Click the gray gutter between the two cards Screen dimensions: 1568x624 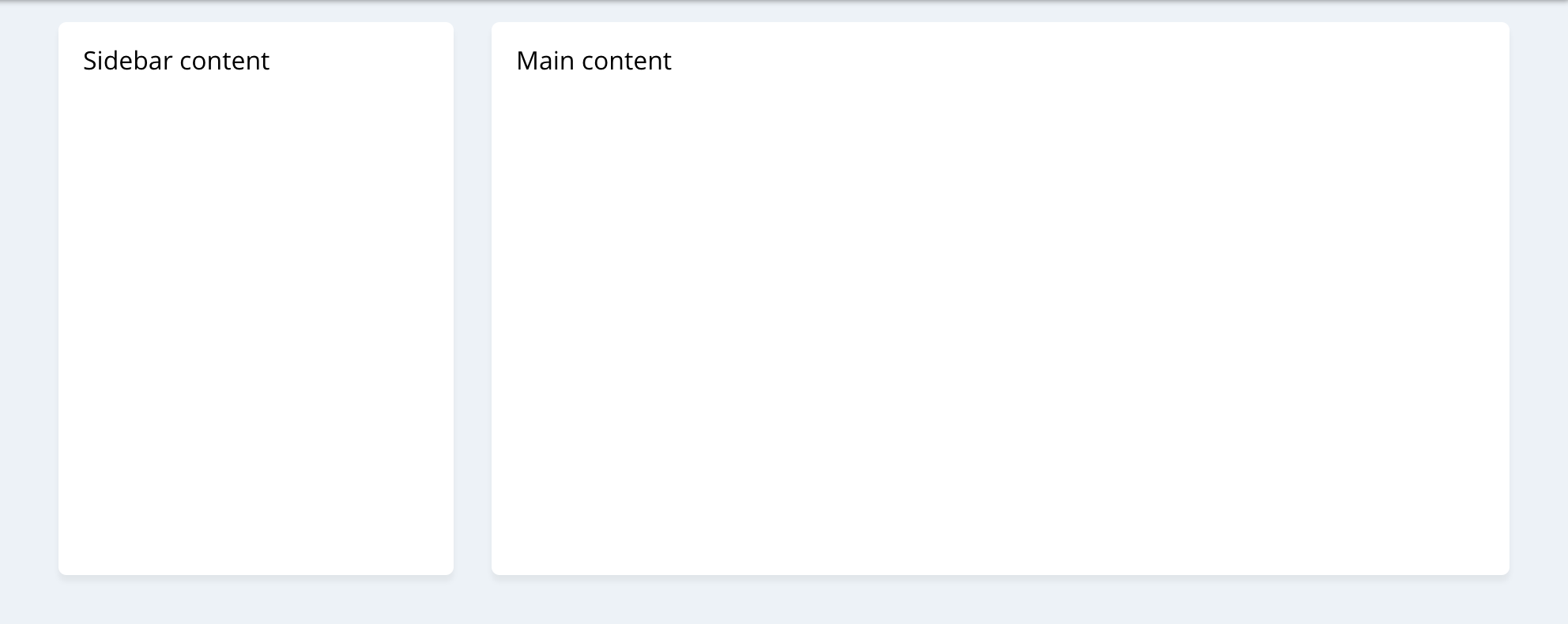[x=473, y=299]
